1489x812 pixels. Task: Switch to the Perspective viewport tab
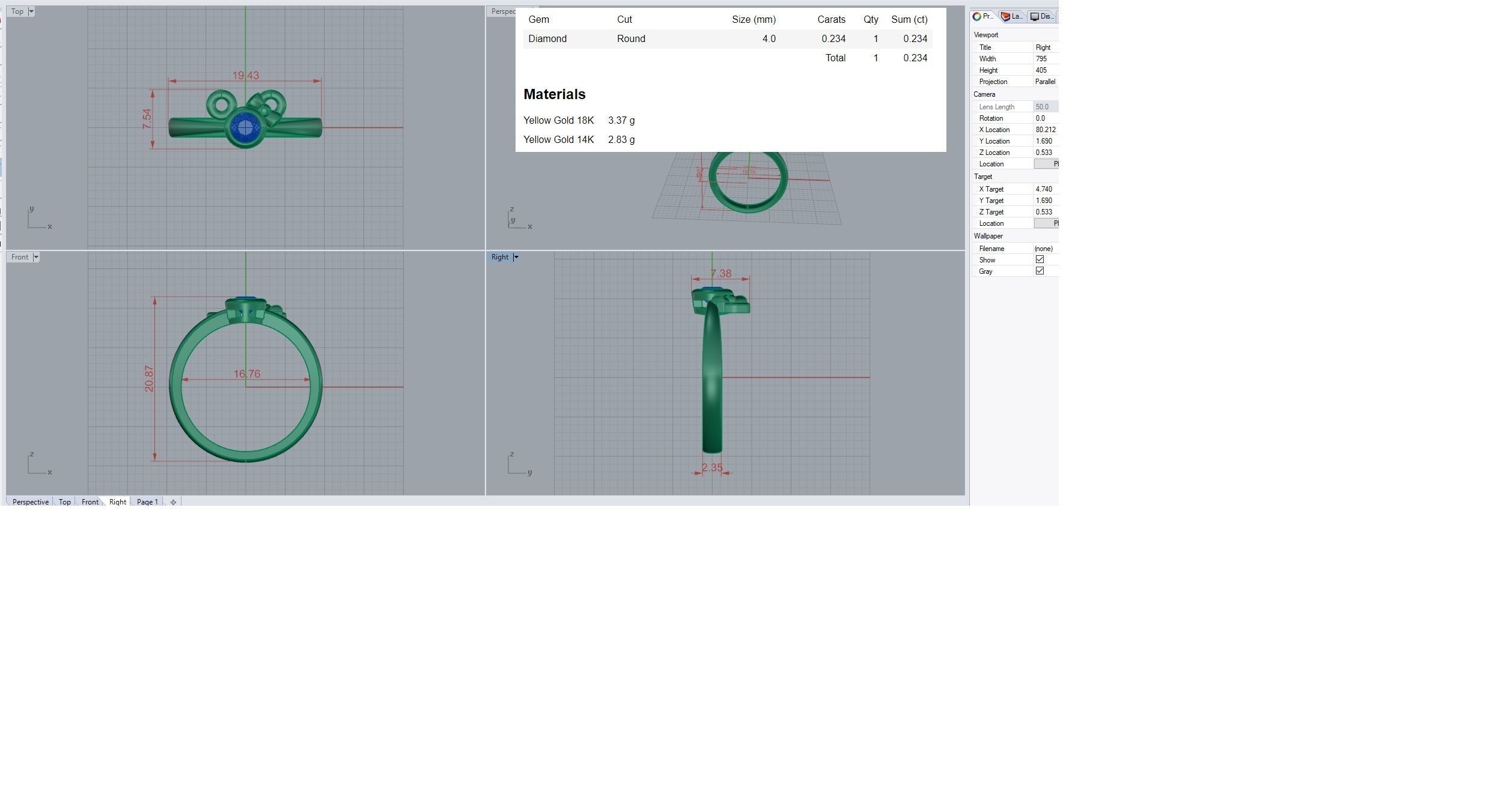(30, 502)
